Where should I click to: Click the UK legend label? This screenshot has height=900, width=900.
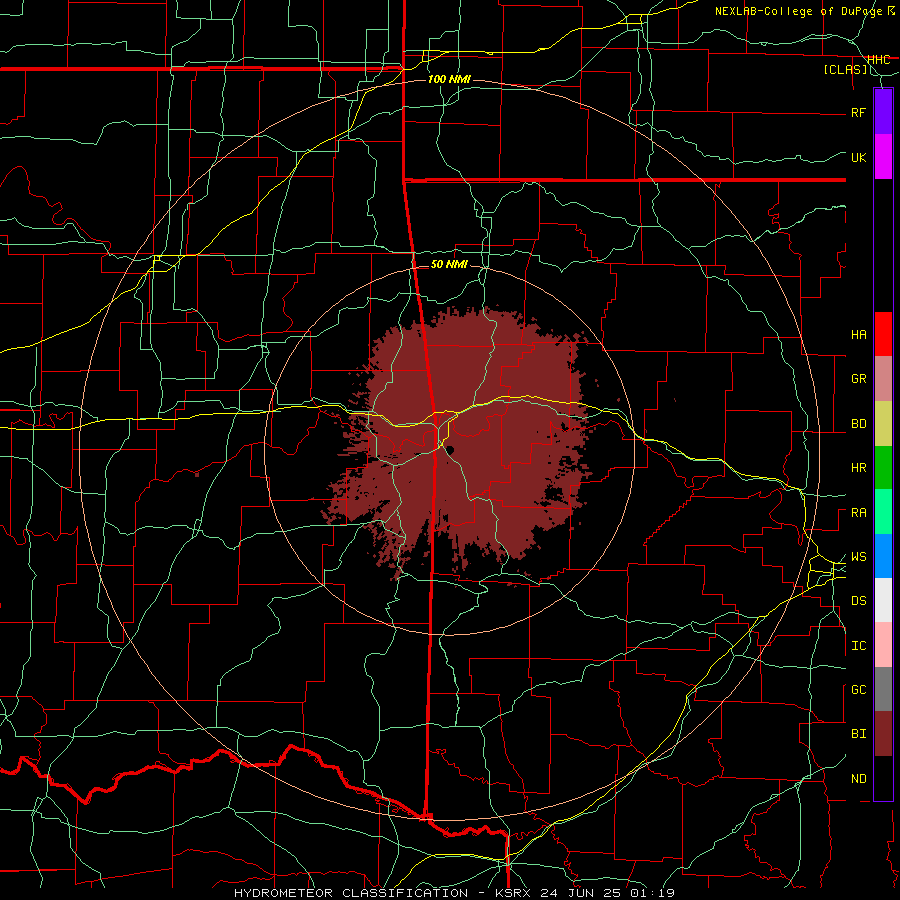858,157
